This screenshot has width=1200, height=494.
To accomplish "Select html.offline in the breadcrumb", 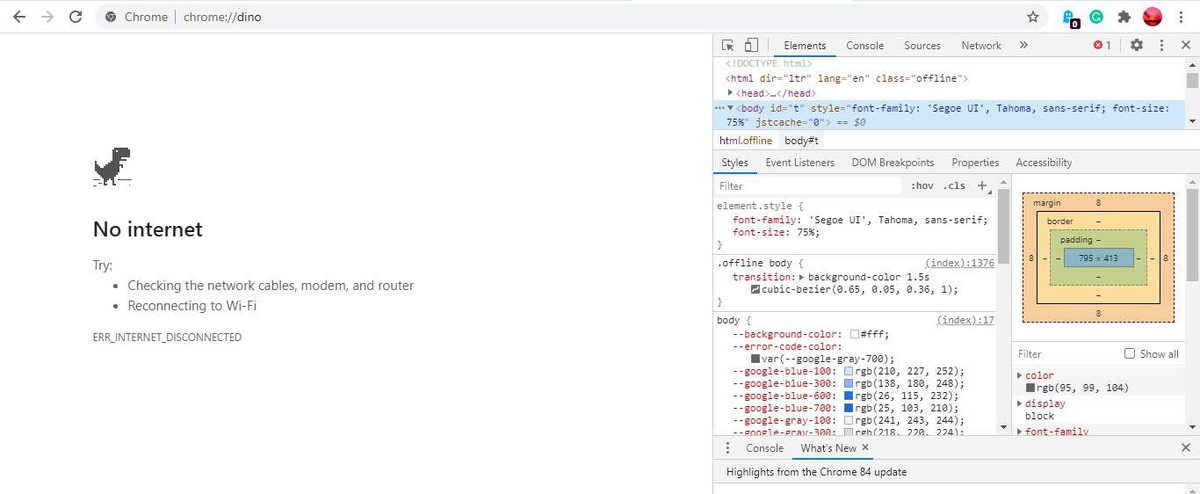I will click(746, 140).
